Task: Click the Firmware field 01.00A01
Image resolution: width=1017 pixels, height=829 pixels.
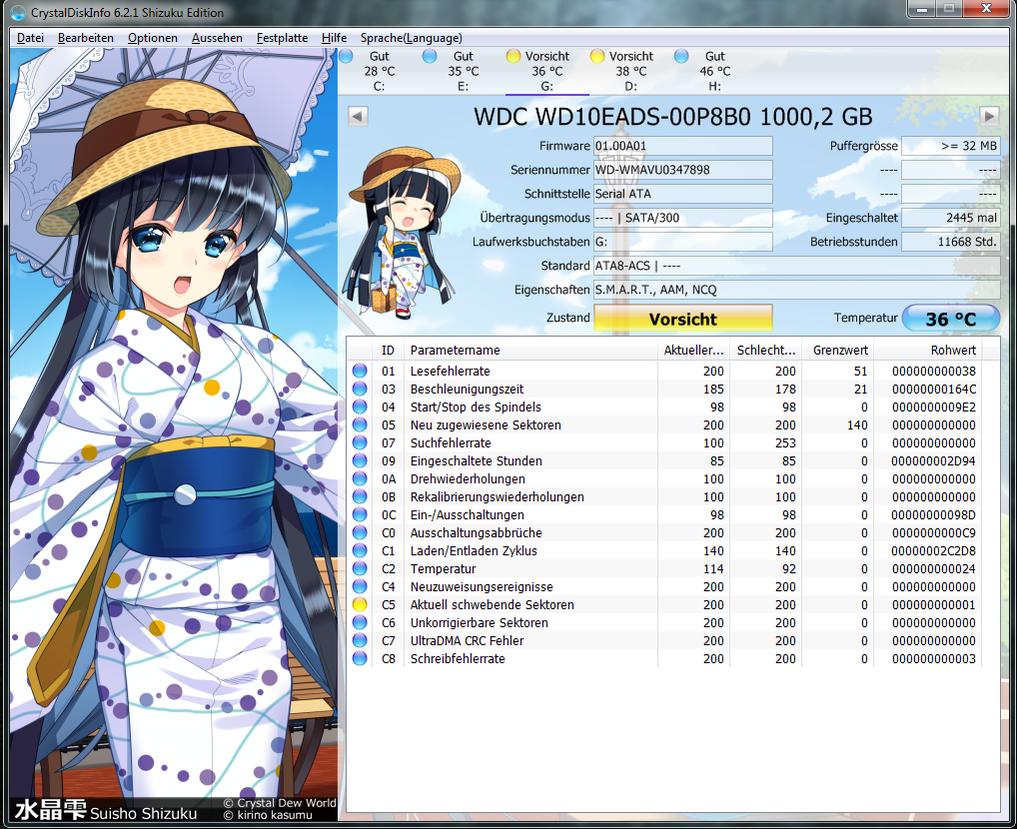Action: [x=683, y=146]
